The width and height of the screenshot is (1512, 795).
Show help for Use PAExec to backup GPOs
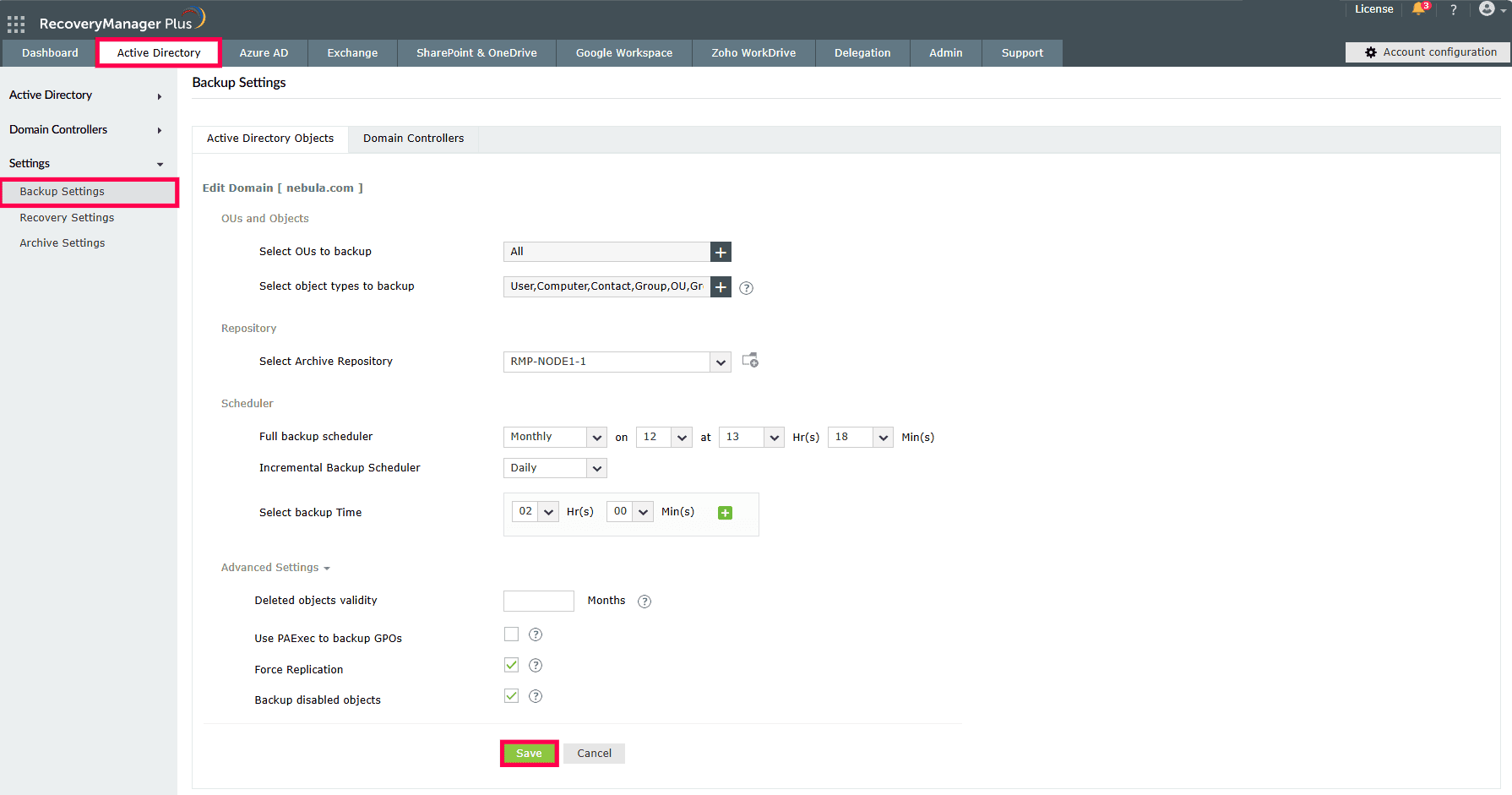point(536,634)
